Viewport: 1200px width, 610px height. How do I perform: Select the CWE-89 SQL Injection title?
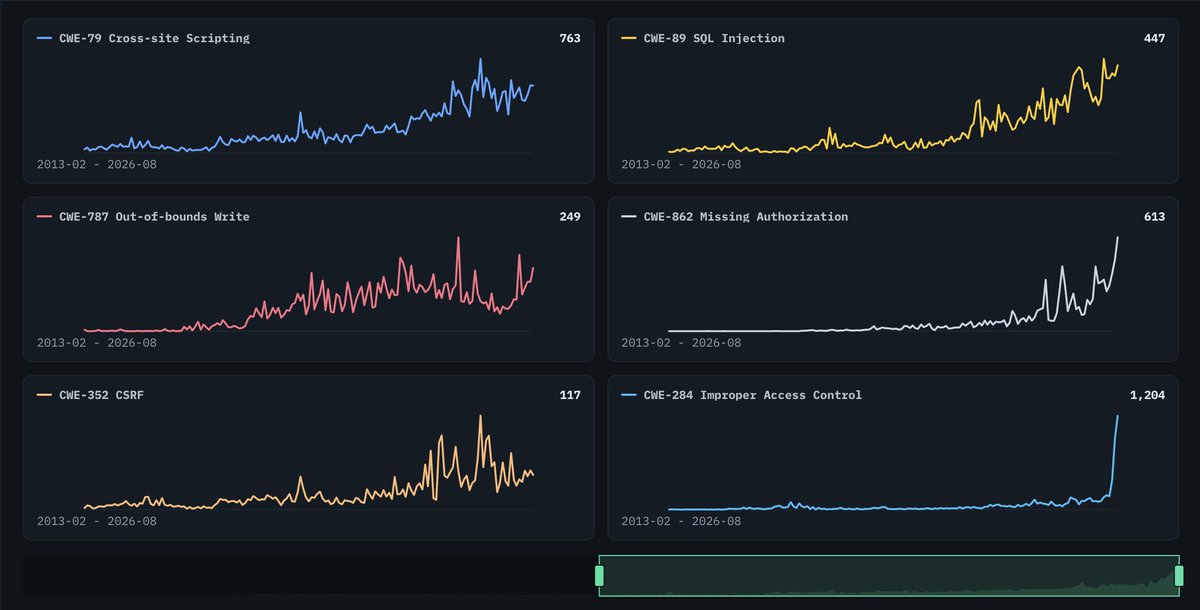coord(714,38)
